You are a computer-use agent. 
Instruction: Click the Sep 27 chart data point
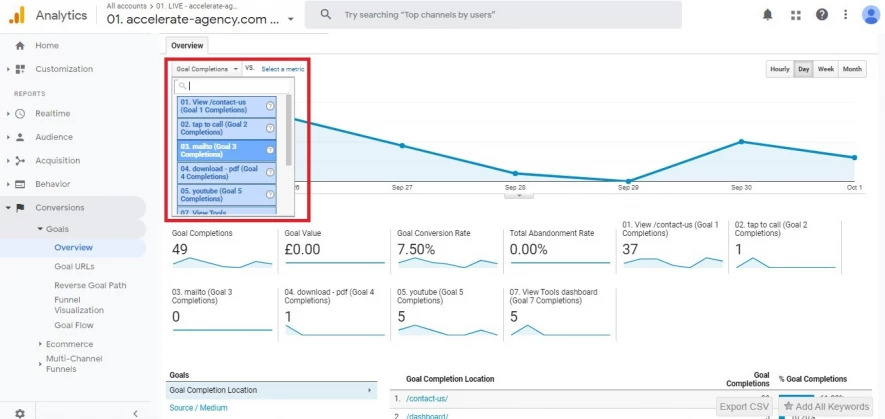coord(402,146)
